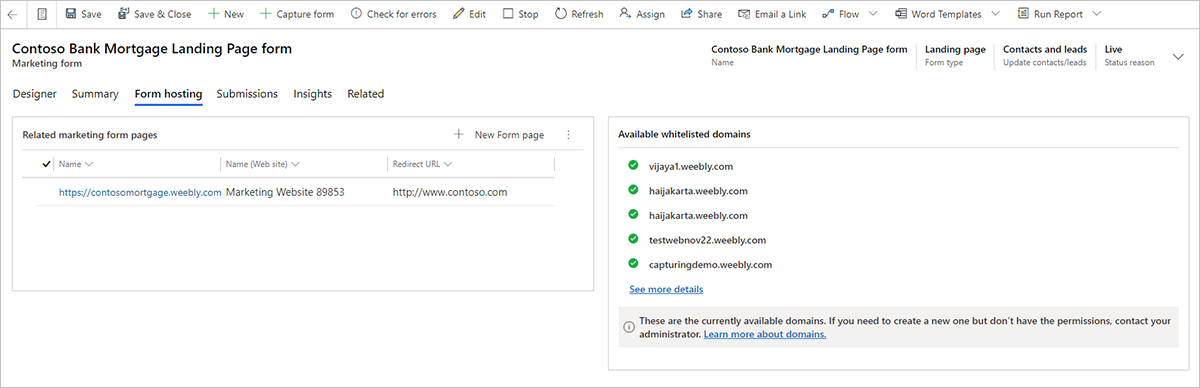This screenshot has height=388, width=1200.
Task: Open the See more details link
Action: (x=666, y=289)
